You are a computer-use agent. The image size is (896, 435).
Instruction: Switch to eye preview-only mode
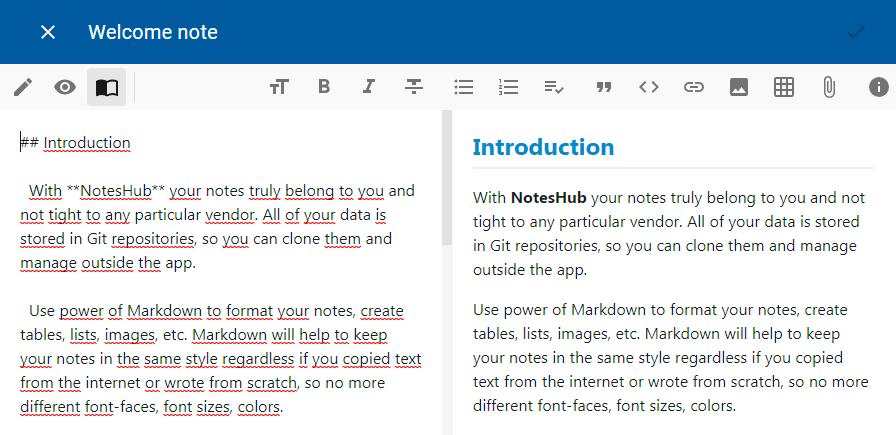[x=65, y=87]
